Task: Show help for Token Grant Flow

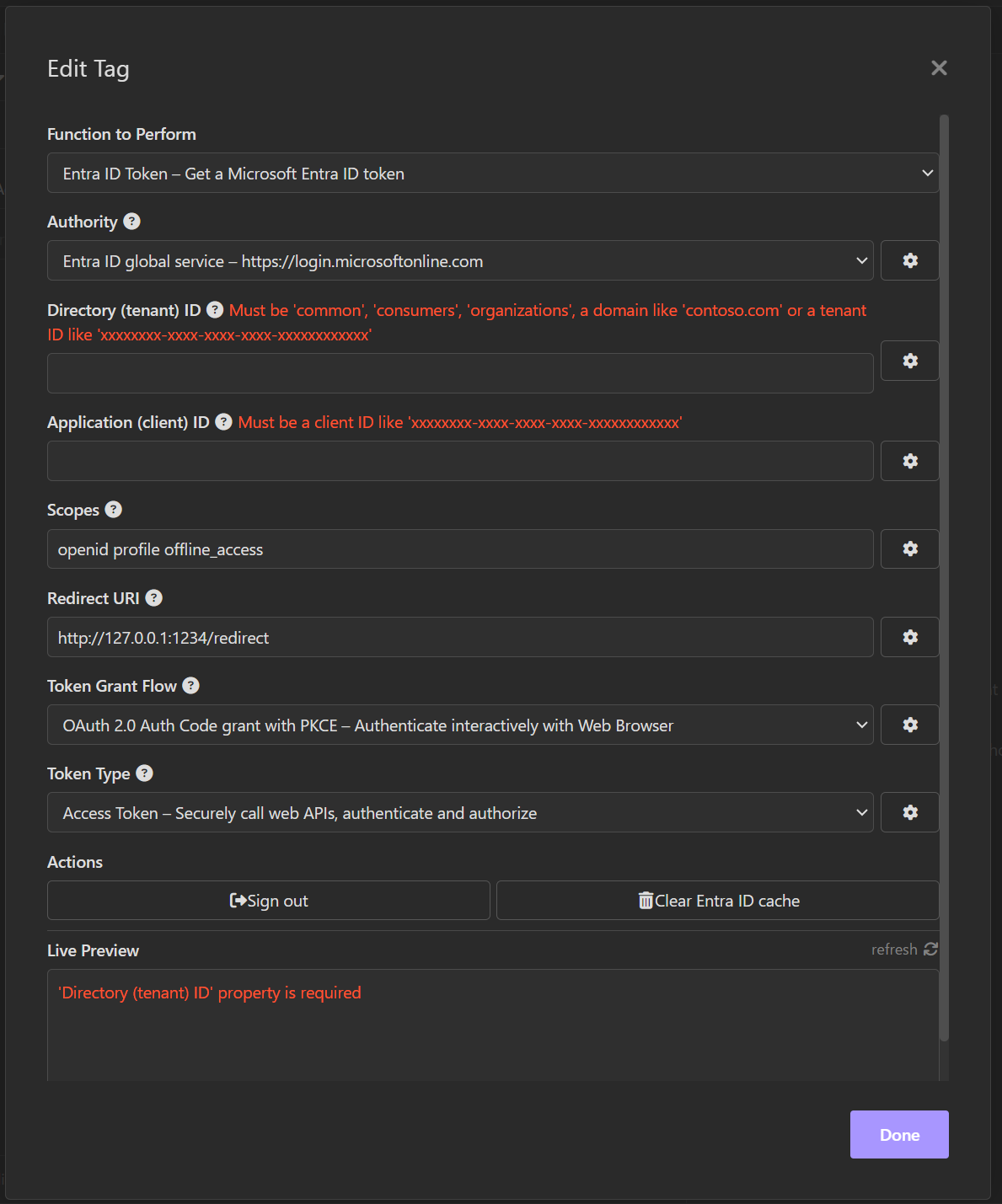Action: point(191,686)
